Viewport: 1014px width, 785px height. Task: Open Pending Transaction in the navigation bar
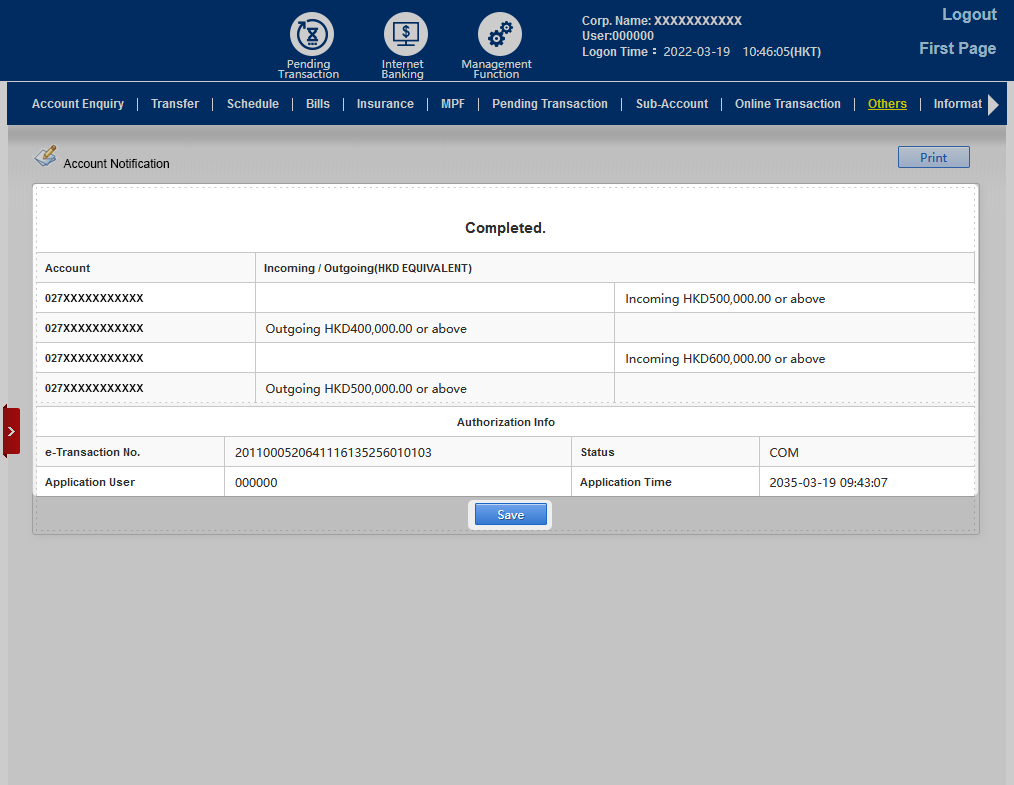pos(550,104)
